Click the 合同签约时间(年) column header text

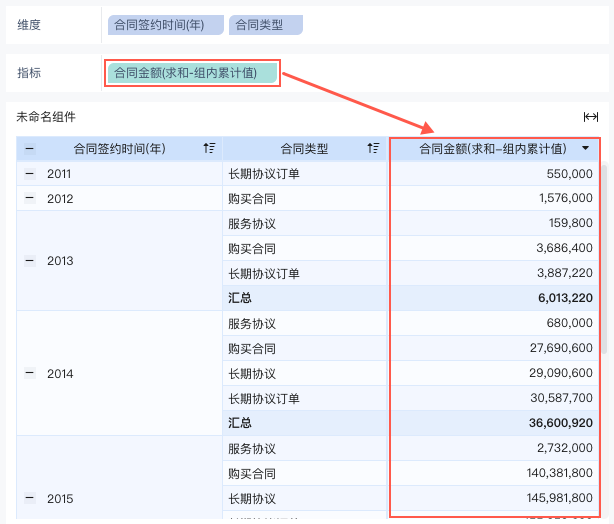point(120,148)
